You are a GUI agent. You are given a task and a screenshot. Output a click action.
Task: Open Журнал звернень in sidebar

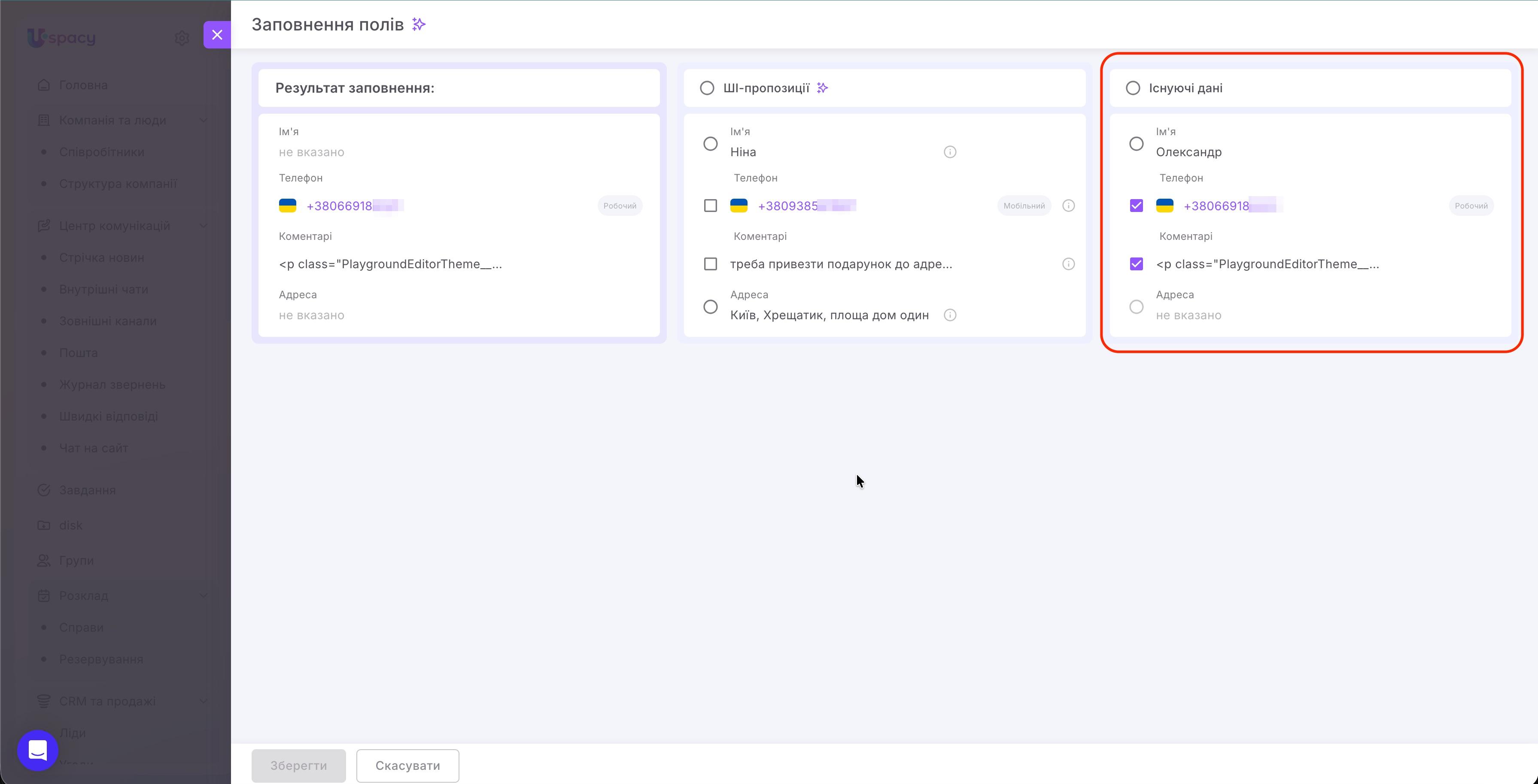(x=112, y=384)
